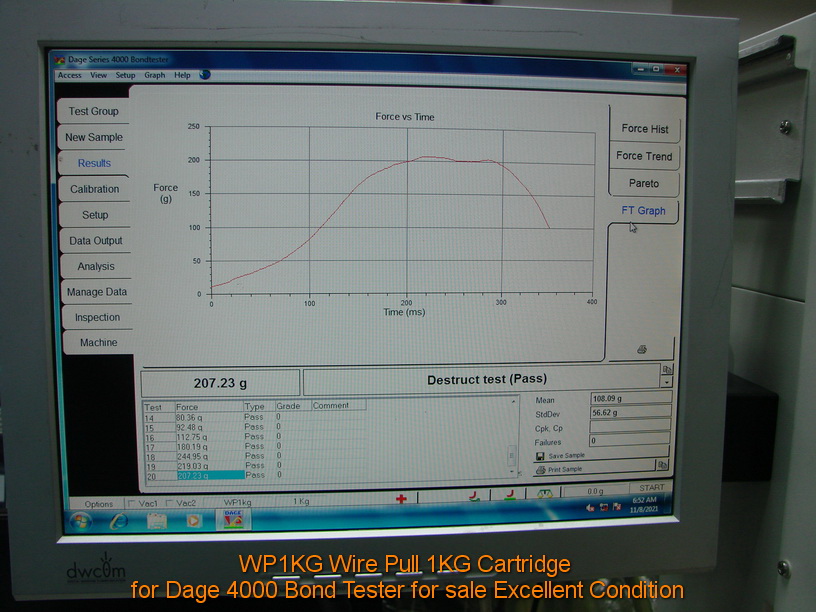Open the Setup menu in menu bar

pyautogui.click(x=125, y=75)
